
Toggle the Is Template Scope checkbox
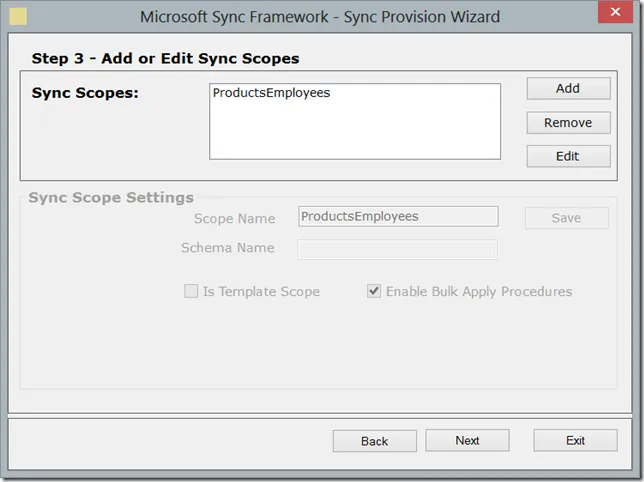click(x=191, y=291)
